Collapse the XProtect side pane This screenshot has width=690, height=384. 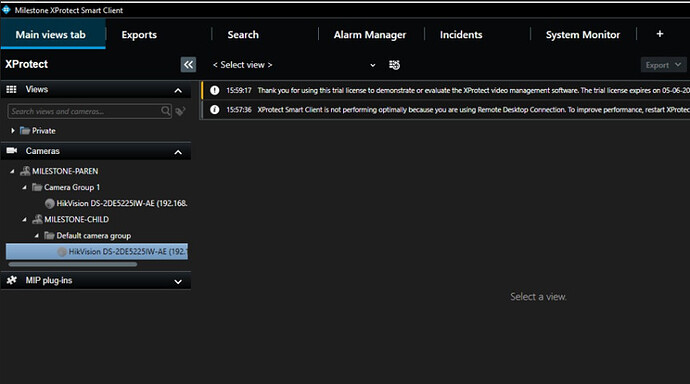point(188,65)
